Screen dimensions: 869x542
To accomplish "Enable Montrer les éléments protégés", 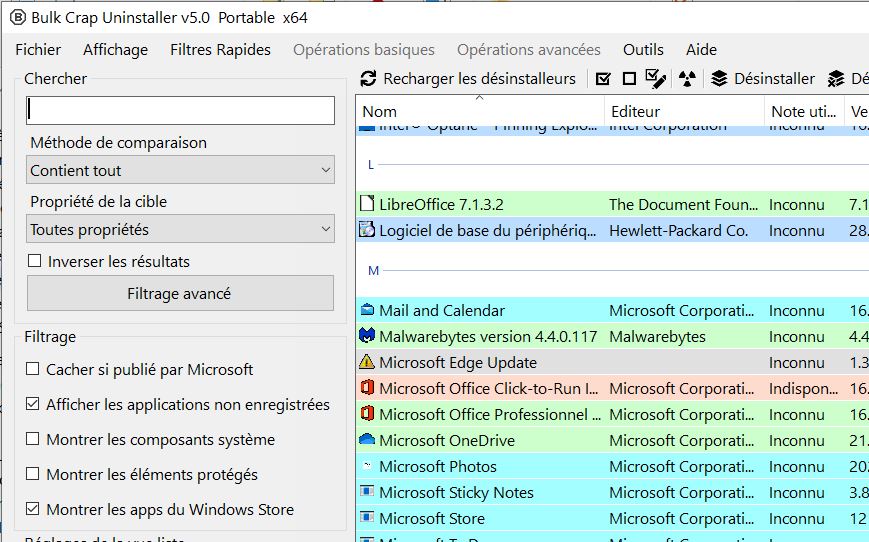I will pyautogui.click(x=33, y=474).
